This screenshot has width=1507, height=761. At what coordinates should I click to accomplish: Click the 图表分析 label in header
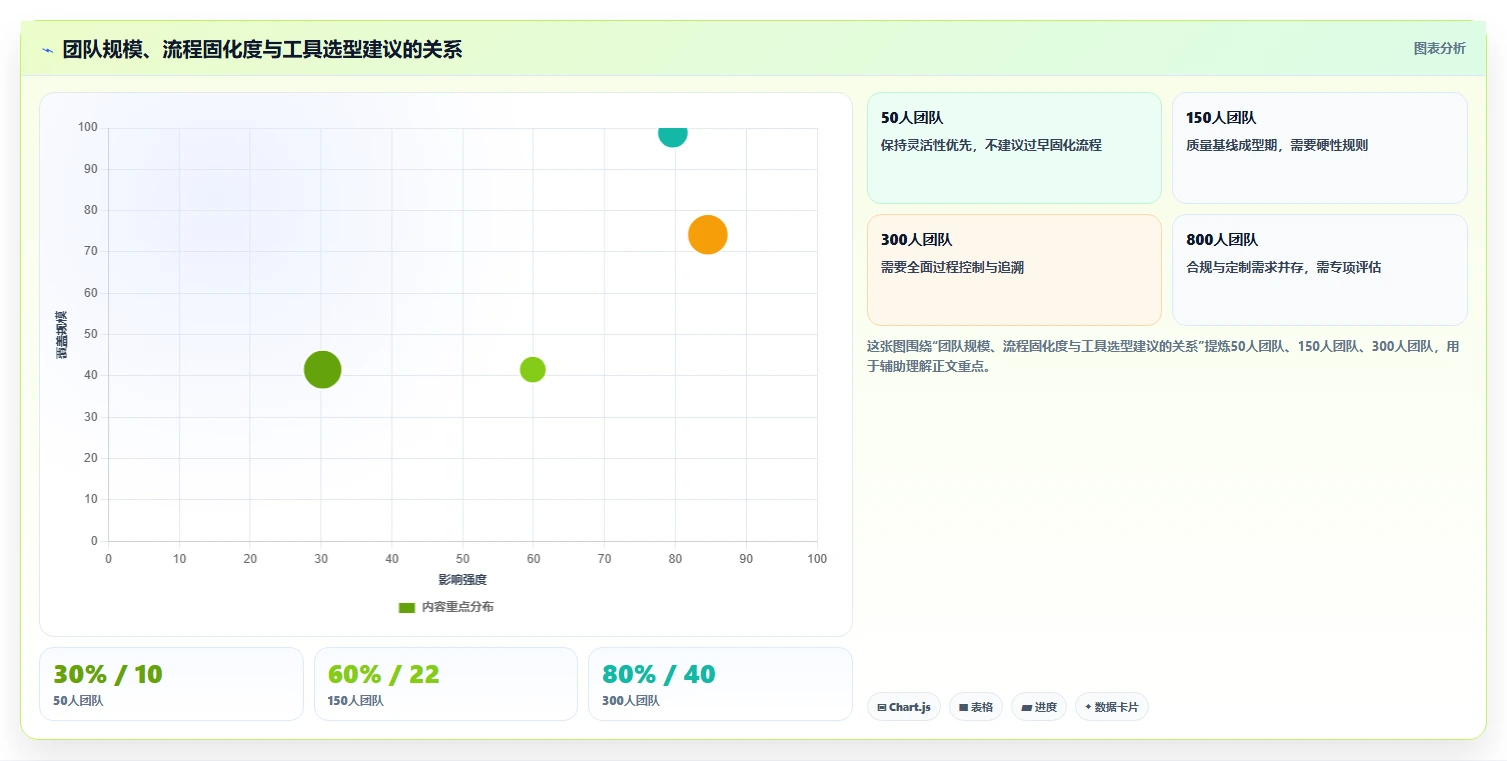(x=1439, y=48)
